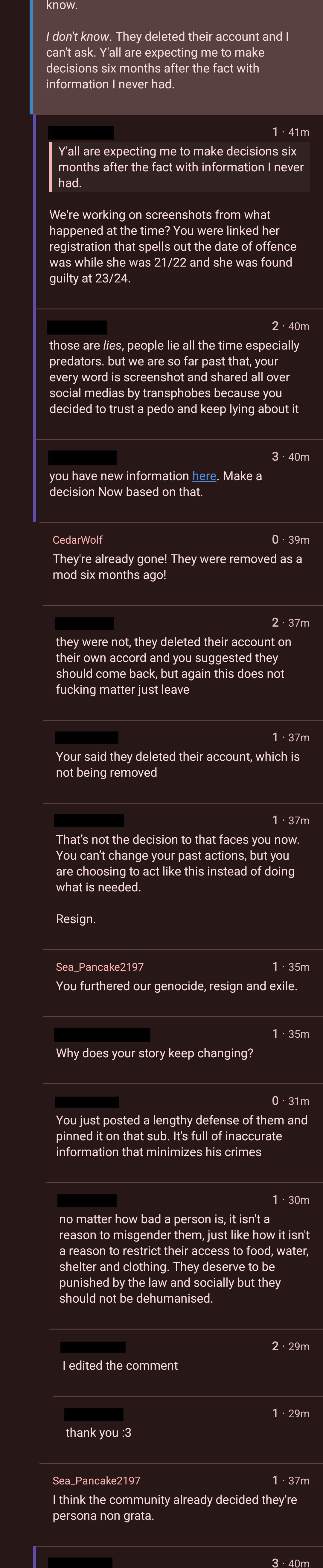Image resolution: width=323 pixels, height=1568 pixels.
Task: Open the blue "here" hyperlink
Action: pos(204,476)
